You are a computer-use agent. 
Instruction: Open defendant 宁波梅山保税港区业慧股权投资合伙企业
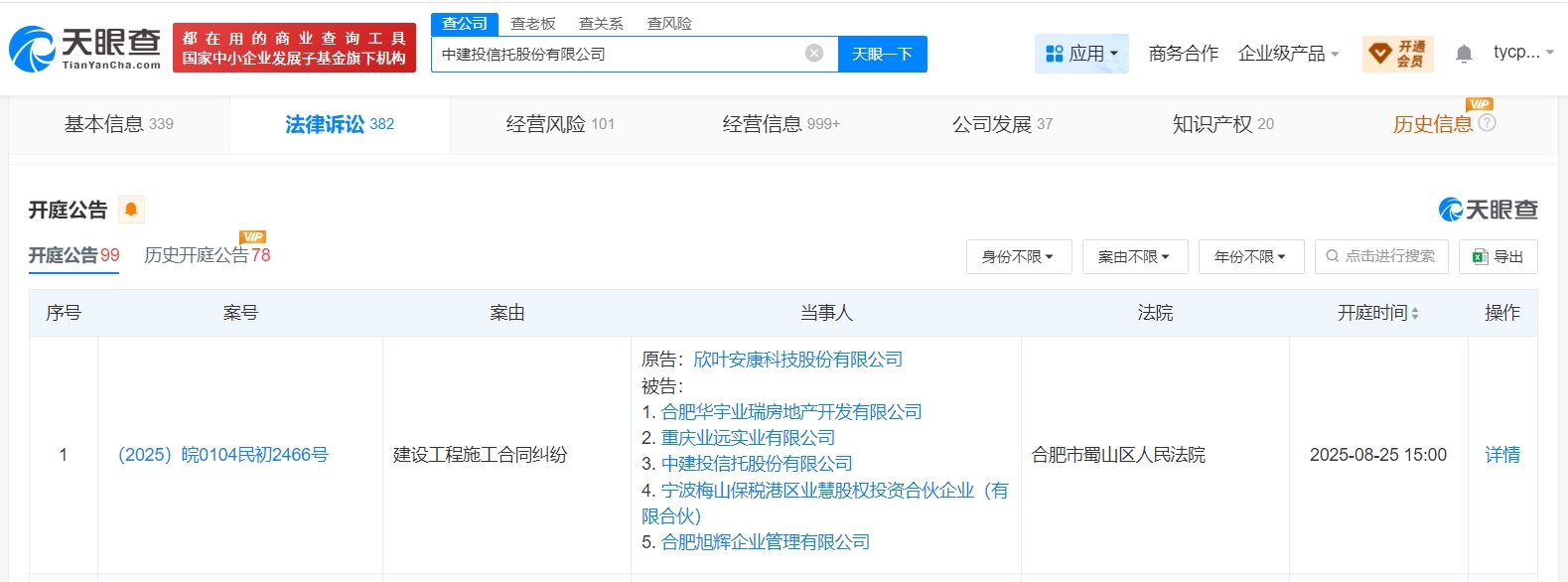pyautogui.click(x=825, y=503)
